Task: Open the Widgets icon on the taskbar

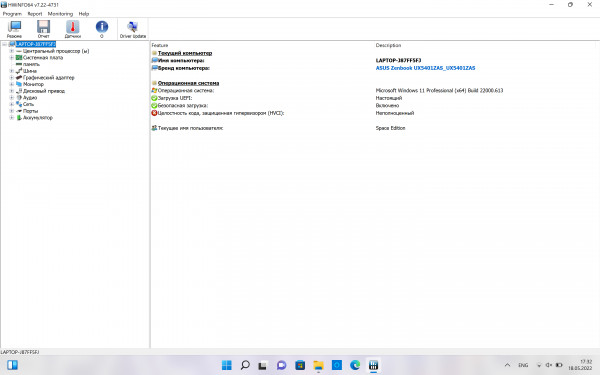Action: [12, 365]
